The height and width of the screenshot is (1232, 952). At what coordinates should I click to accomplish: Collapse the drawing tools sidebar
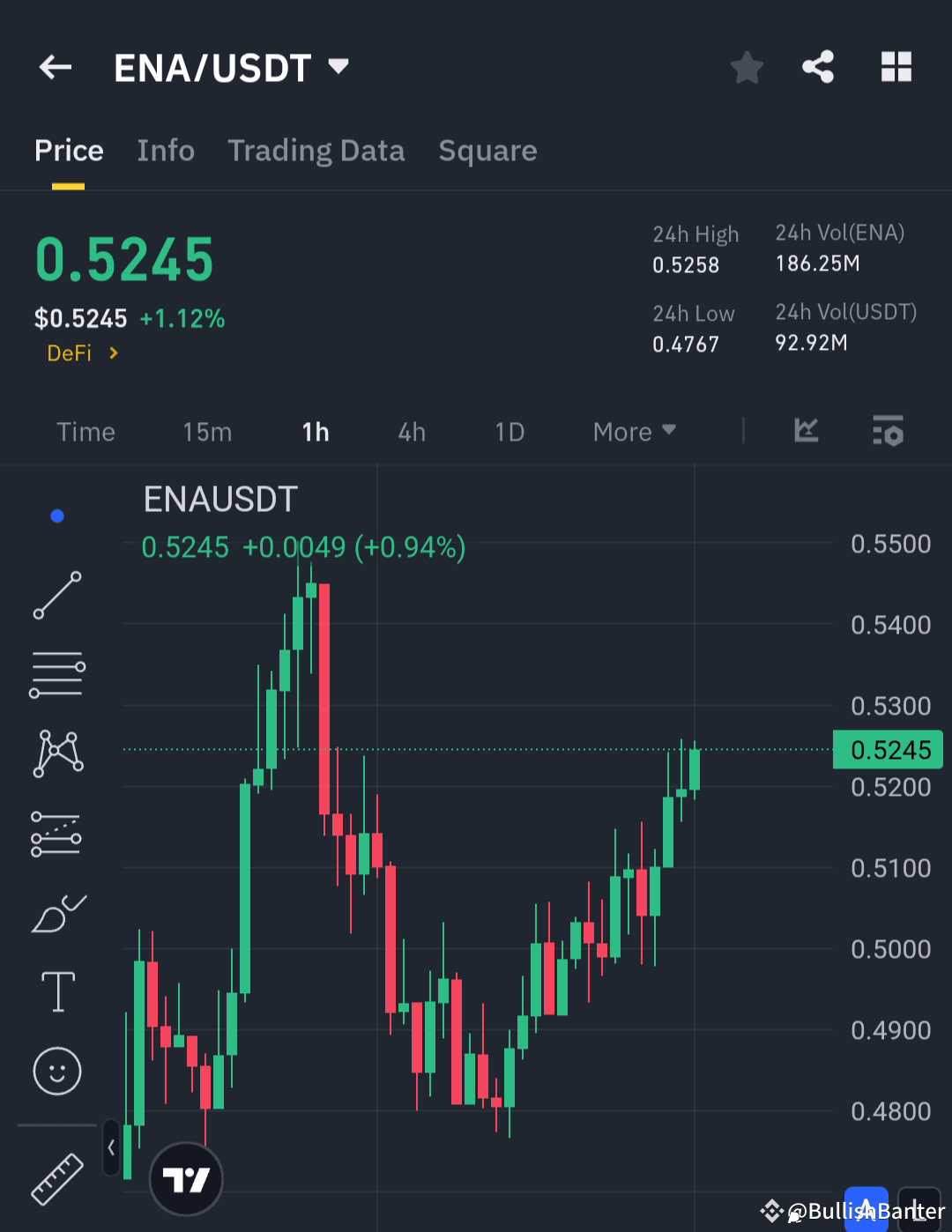pyautogui.click(x=111, y=1148)
